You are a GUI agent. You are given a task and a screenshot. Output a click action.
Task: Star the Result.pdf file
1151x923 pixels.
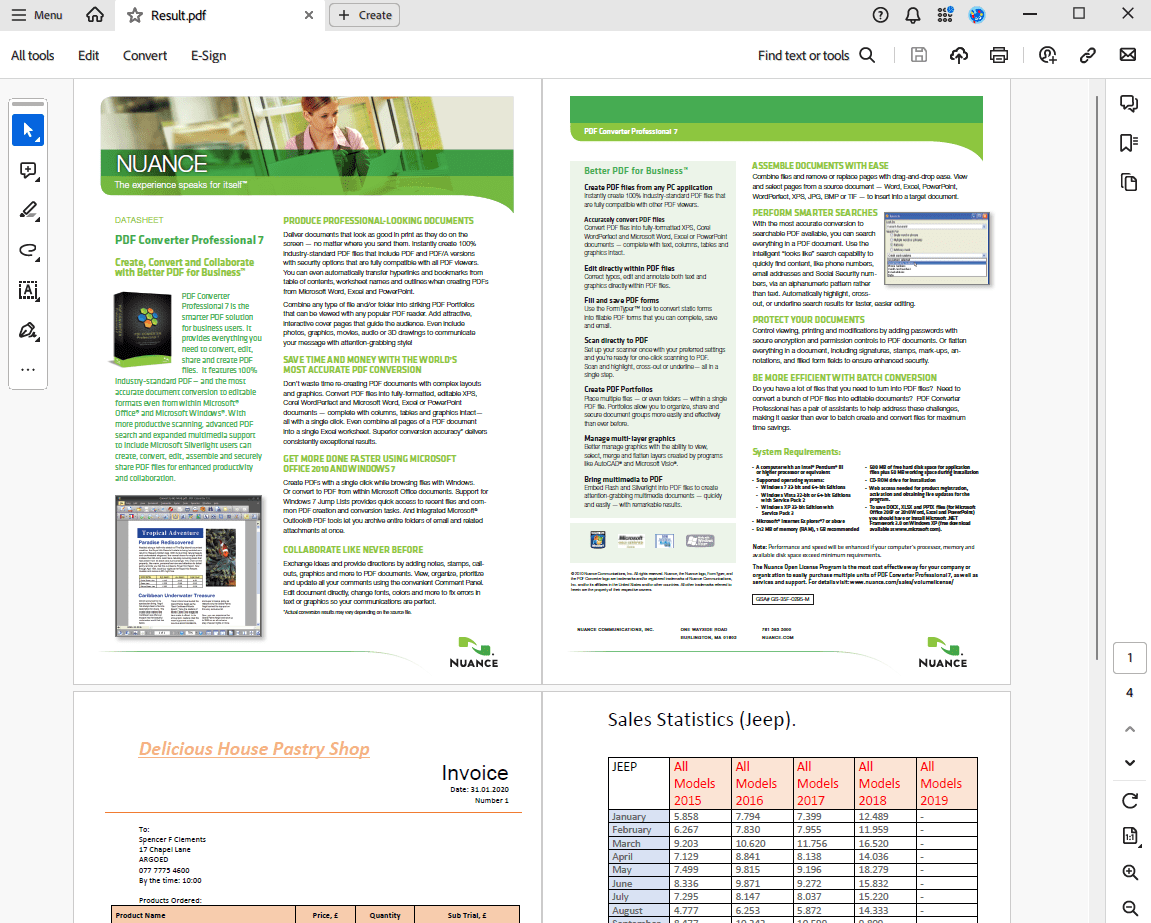(135, 15)
